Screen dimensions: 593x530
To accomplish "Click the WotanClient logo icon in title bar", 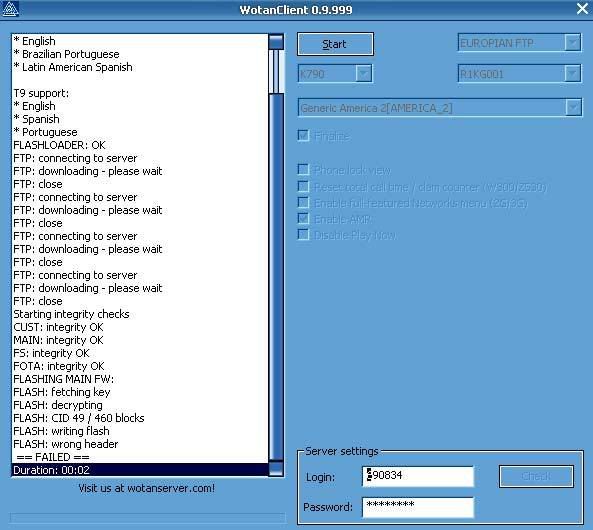I will tap(10, 9).
